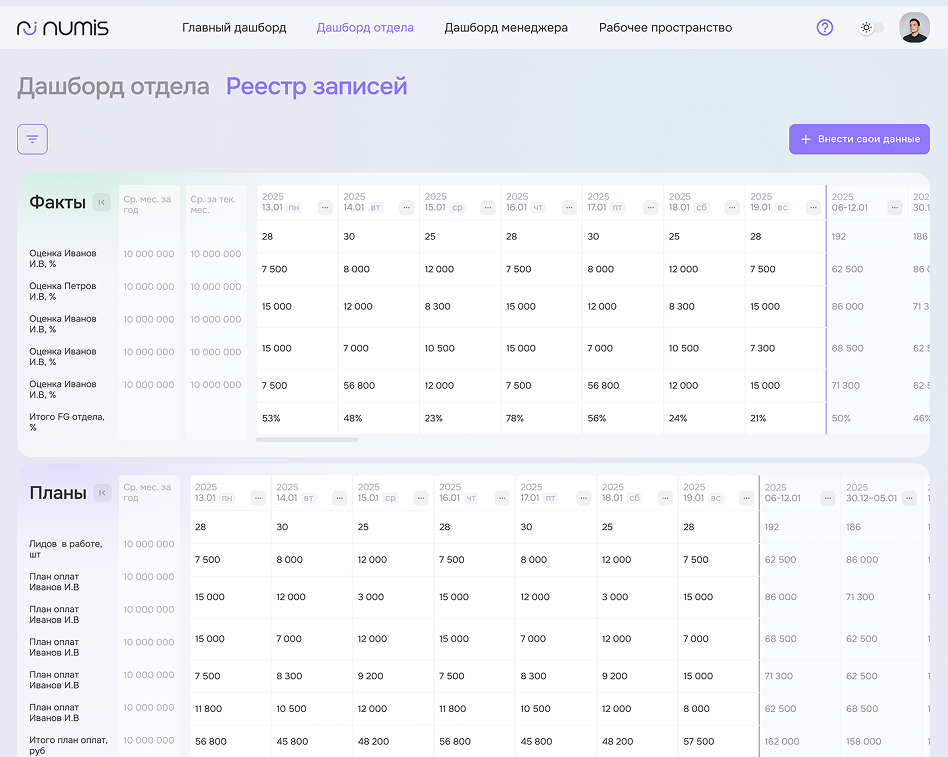
Task: Open user profile avatar
Action: [913, 28]
